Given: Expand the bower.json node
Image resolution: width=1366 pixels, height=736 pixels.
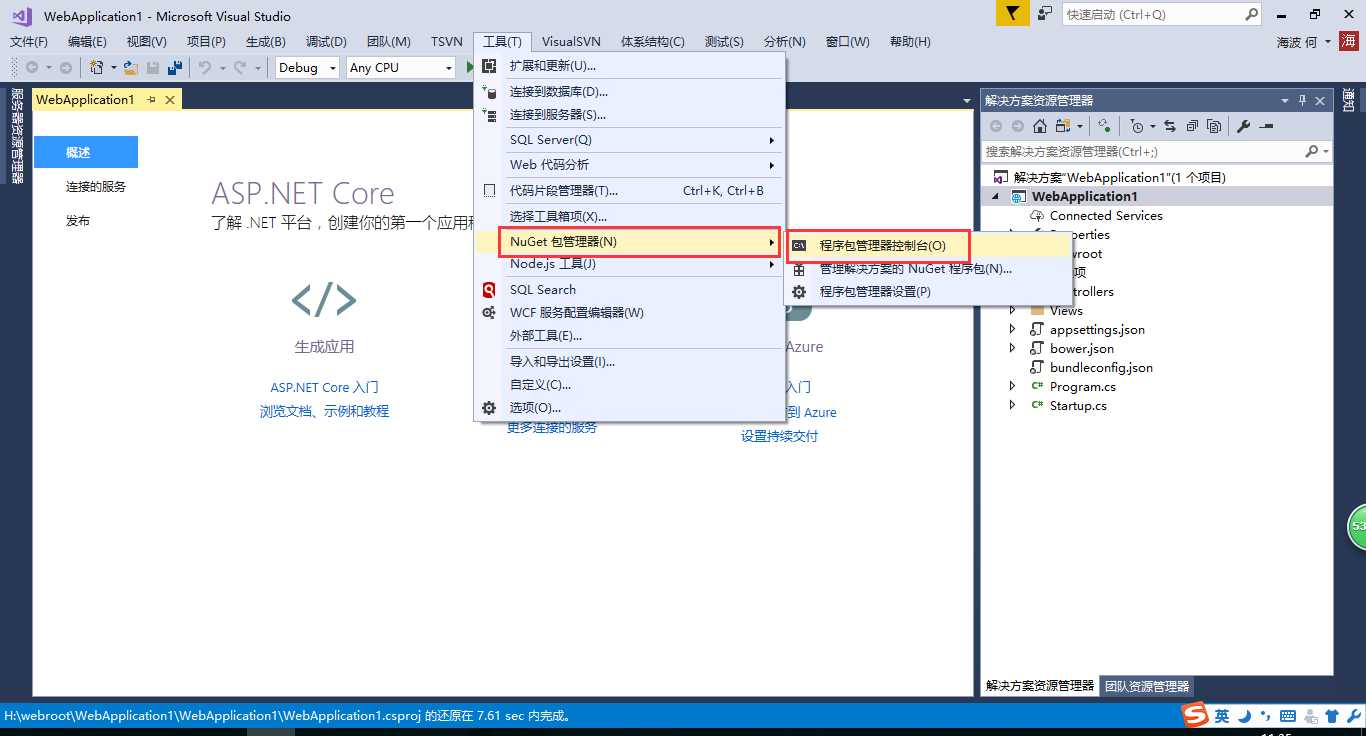Looking at the screenshot, I should click(1012, 348).
